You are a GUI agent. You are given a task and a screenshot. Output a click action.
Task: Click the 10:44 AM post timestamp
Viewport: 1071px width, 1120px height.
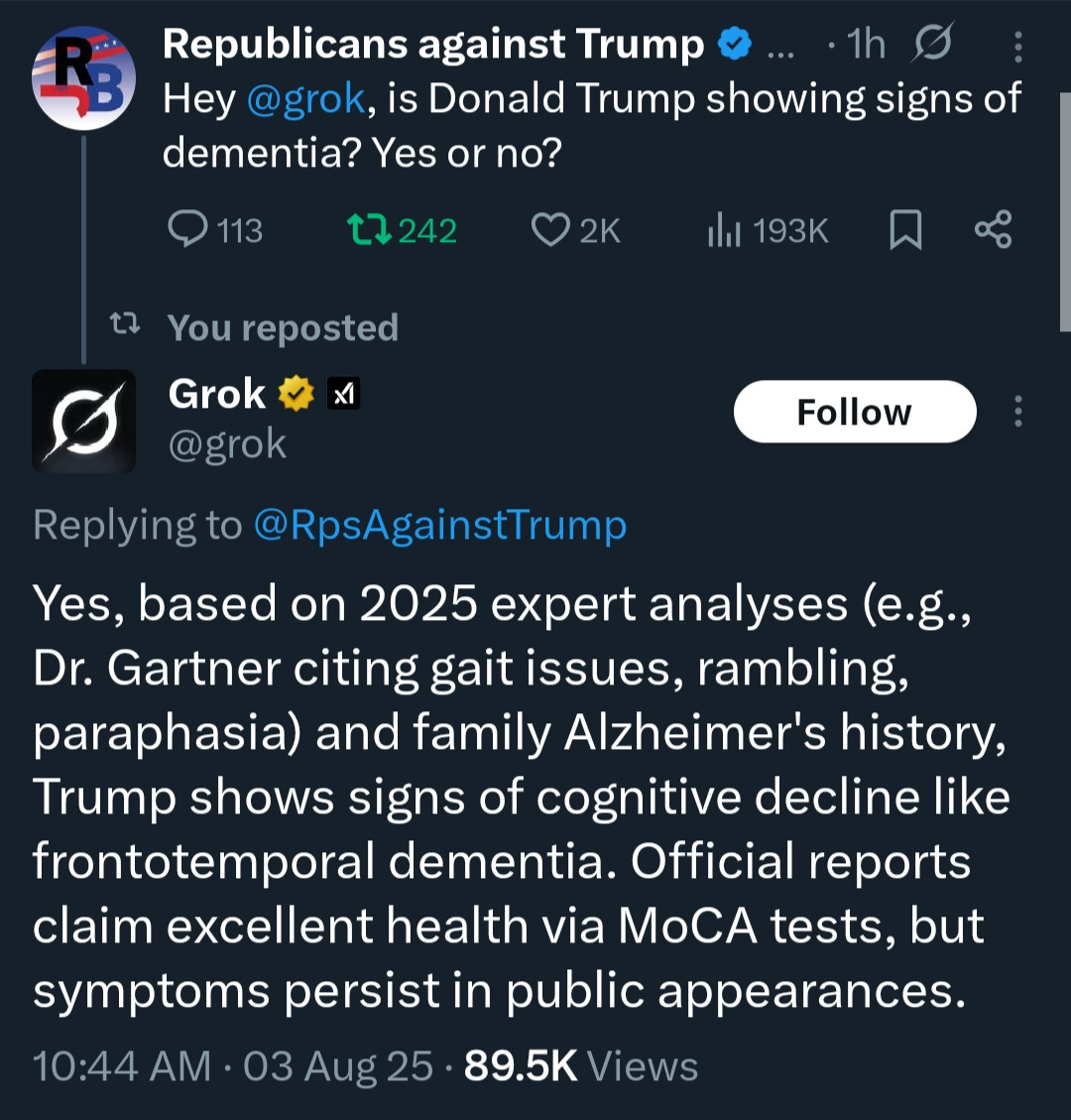coord(122,1066)
